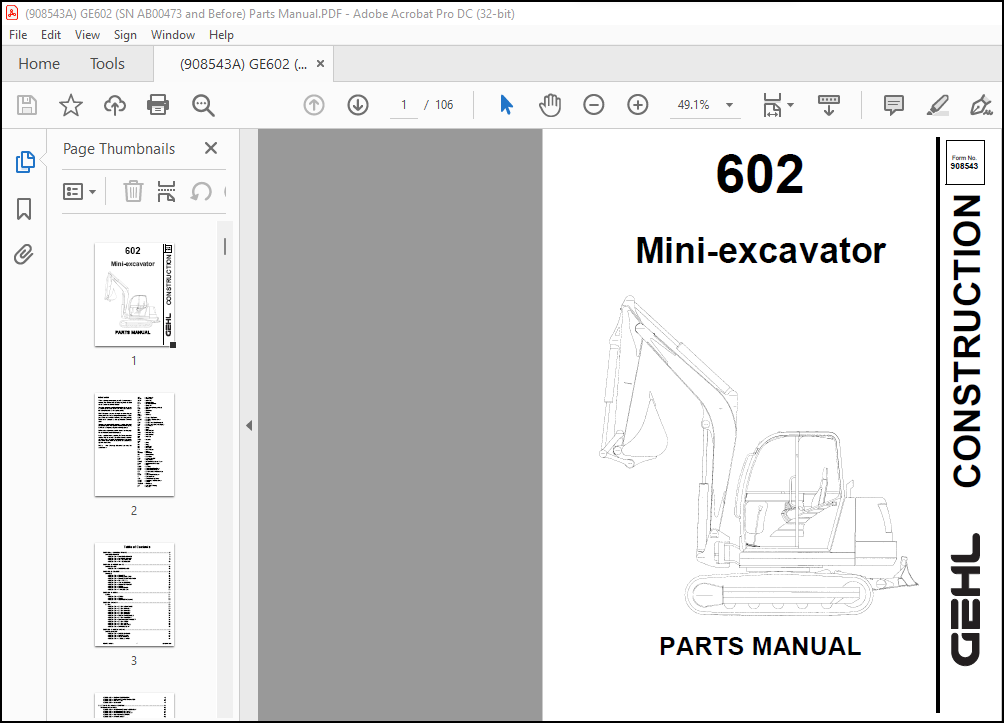Open fit page options tool
This screenshot has width=1004, height=723.
click(x=772, y=105)
